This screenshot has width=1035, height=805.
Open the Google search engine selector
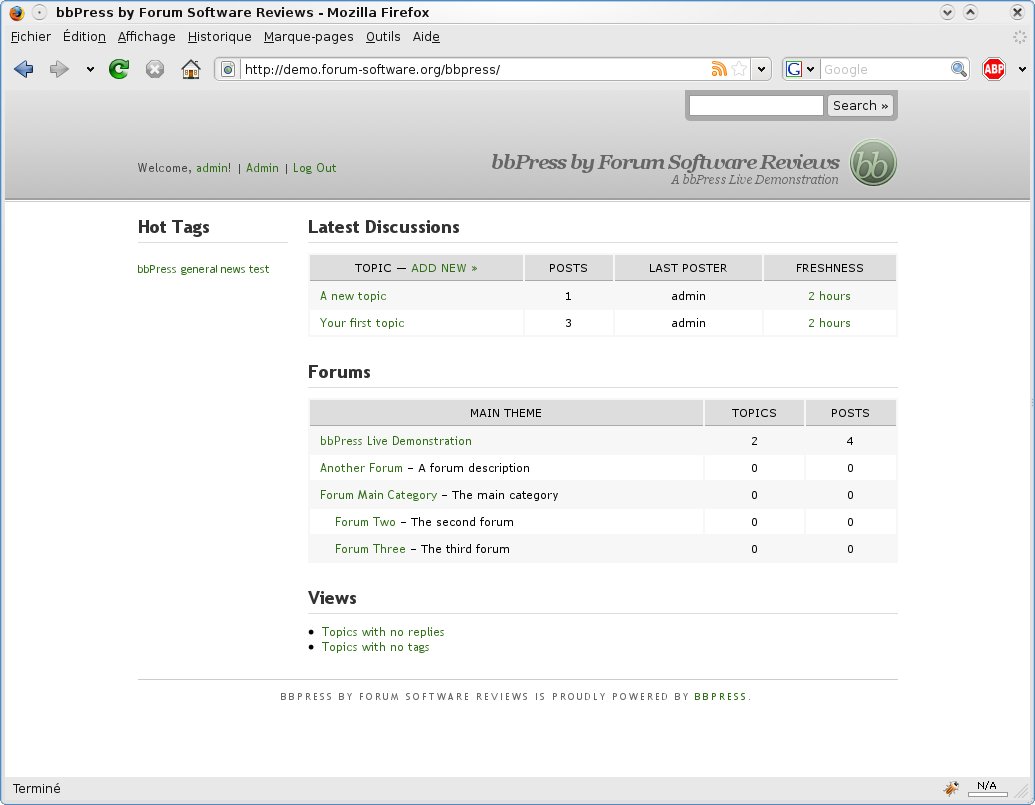point(801,69)
